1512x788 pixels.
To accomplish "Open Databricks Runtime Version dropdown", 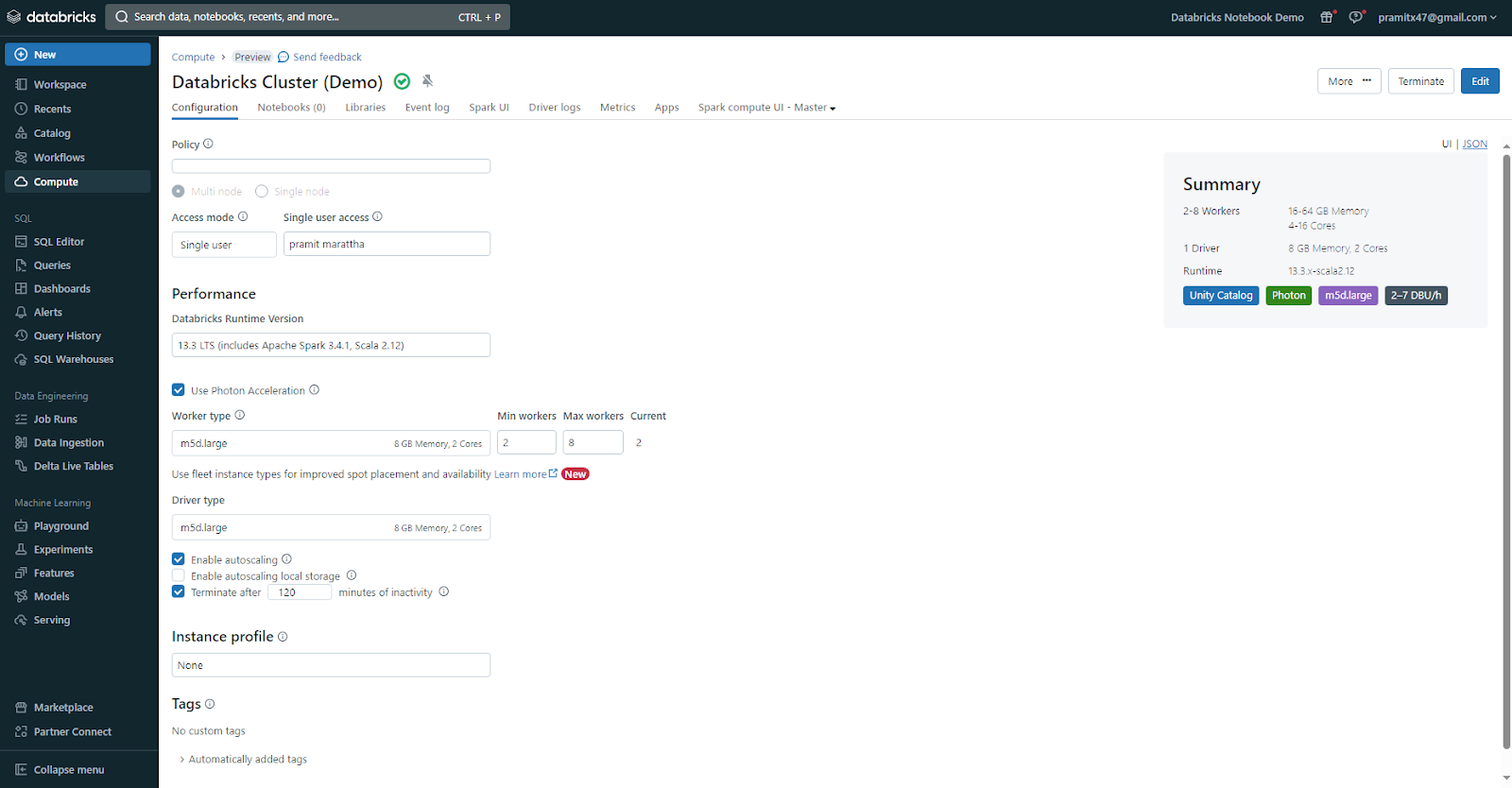I will (x=331, y=345).
